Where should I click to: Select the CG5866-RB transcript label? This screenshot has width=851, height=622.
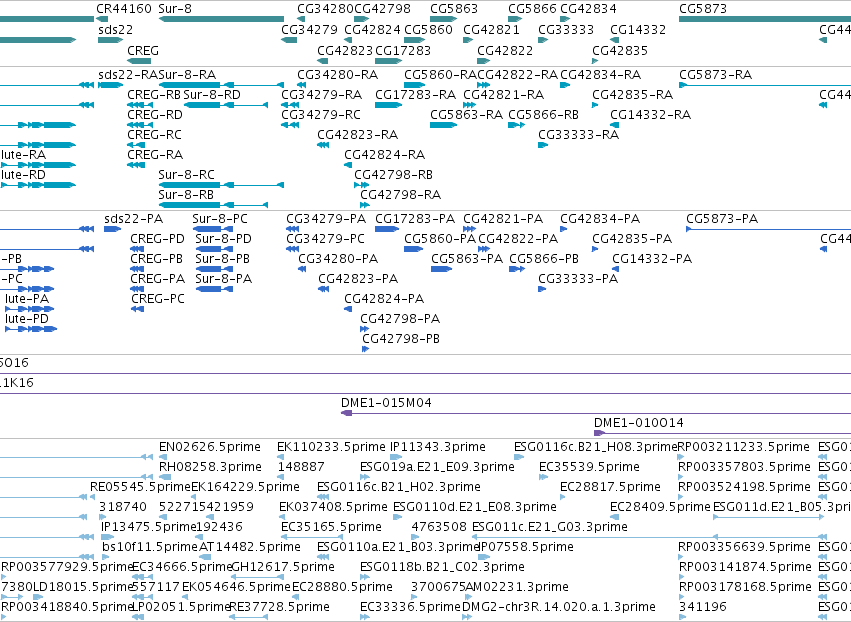tap(544, 115)
